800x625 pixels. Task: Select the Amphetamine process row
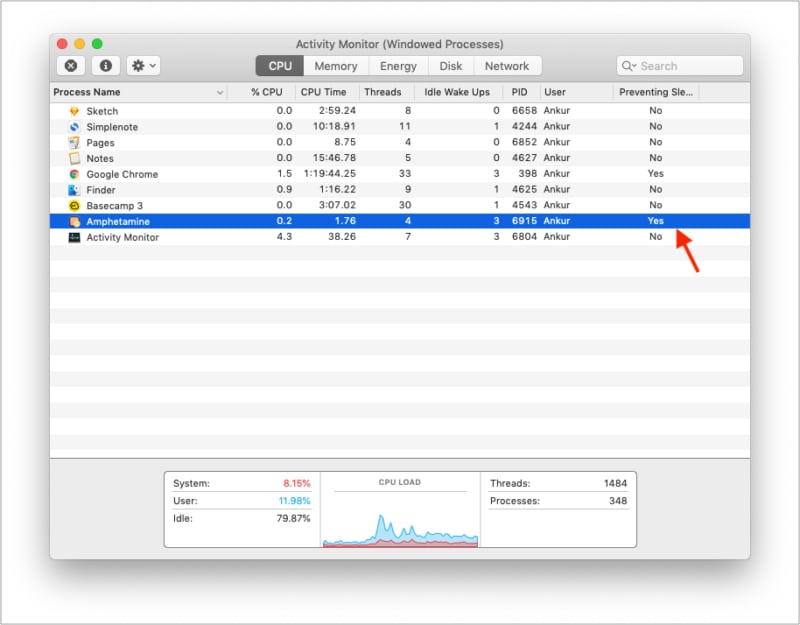pyautogui.click(x=300, y=221)
